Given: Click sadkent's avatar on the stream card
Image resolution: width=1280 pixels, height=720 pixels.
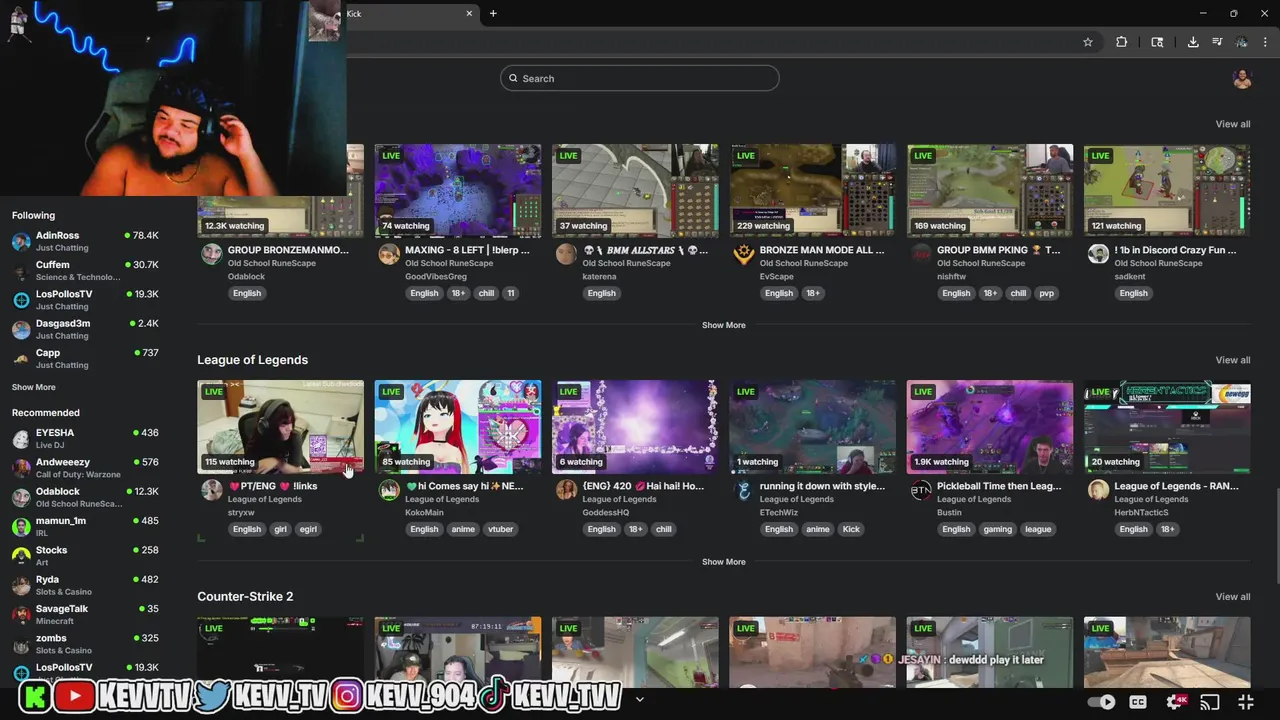Looking at the screenshot, I should tap(1098, 254).
